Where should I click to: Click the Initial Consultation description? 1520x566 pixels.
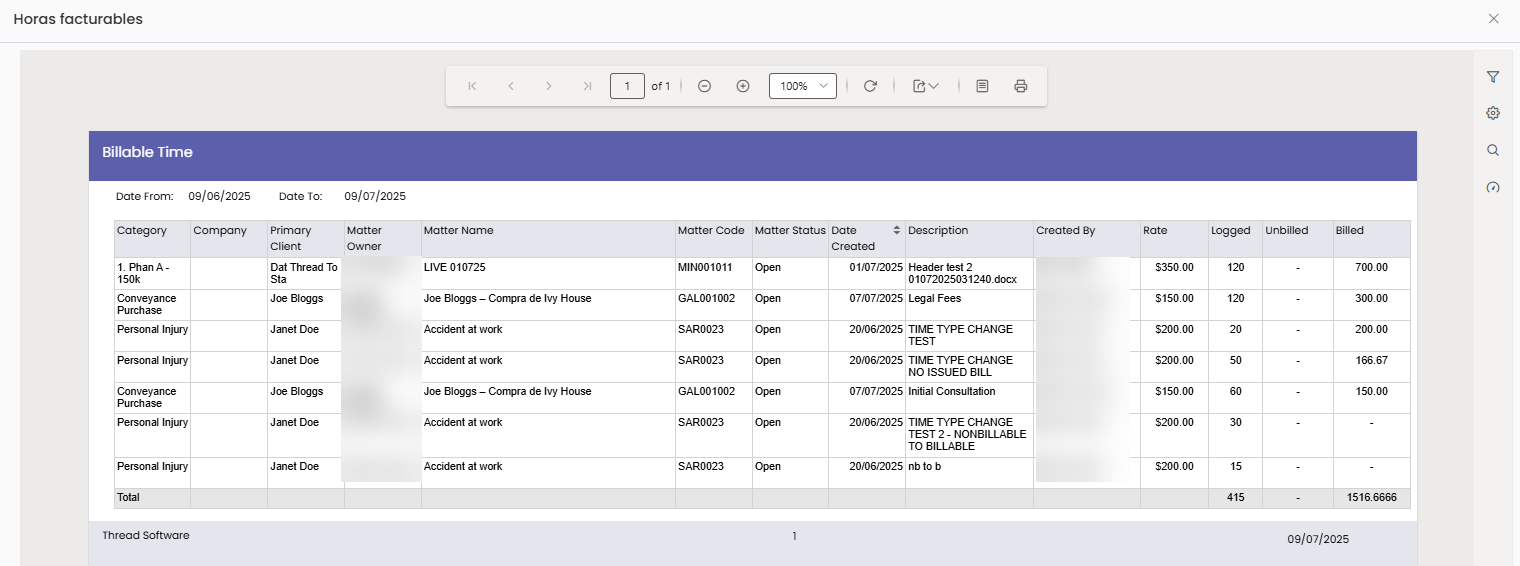click(x=952, y=392)
